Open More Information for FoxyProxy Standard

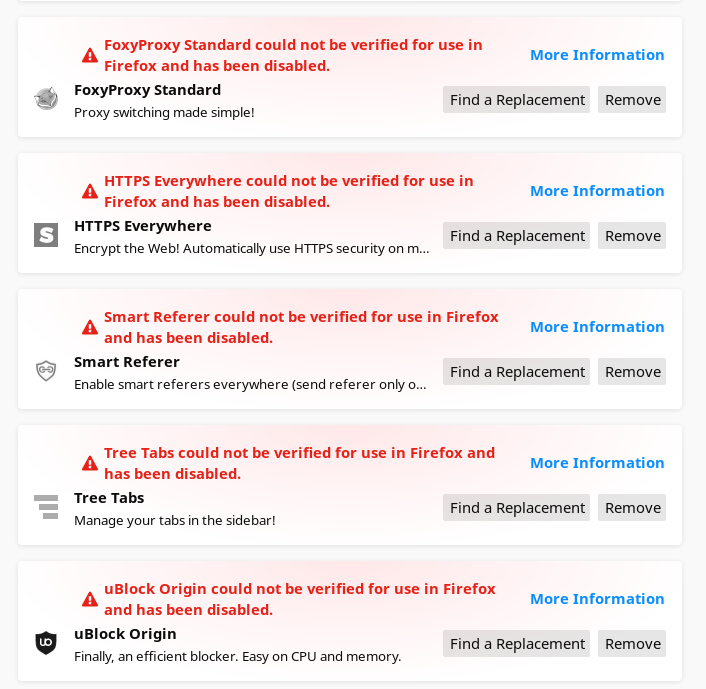(597, 55)
